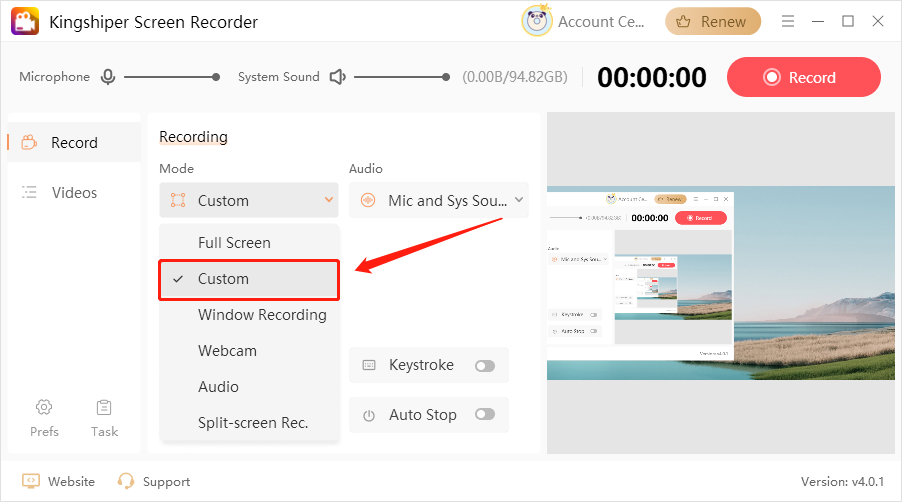Click the Audio dropdown chevron arrow
The image size is (902, 502).
click(519, 200)
